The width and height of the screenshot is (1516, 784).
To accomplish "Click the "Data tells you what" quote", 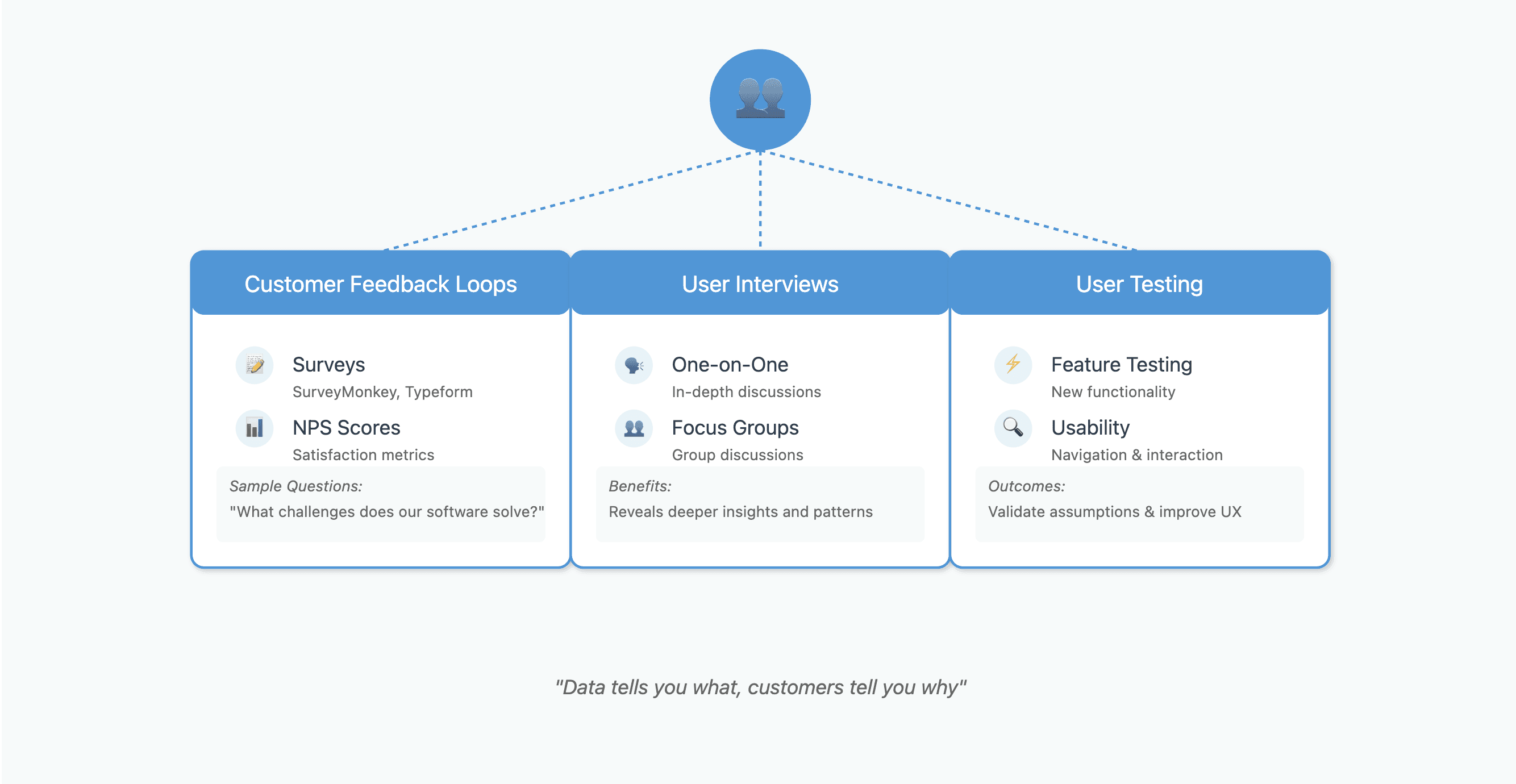I will pyautogui.click(x=760, y=687).
